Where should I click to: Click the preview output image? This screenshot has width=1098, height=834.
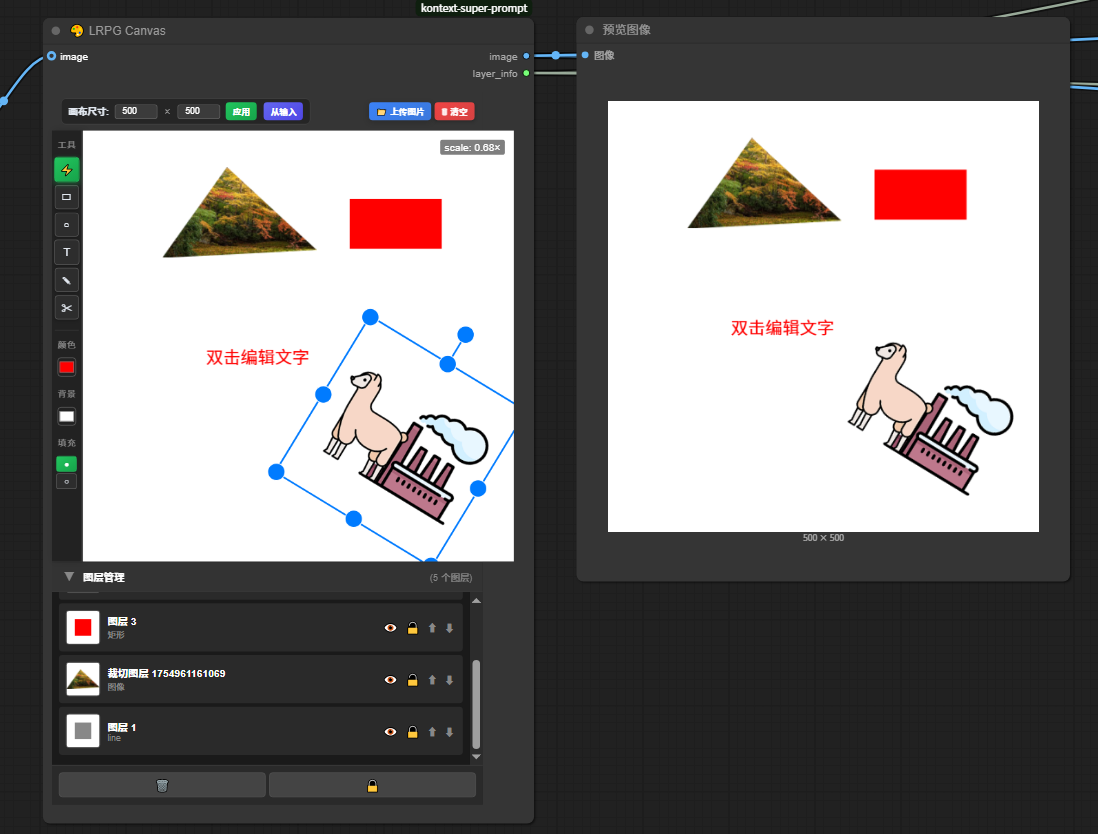(824, 317)
